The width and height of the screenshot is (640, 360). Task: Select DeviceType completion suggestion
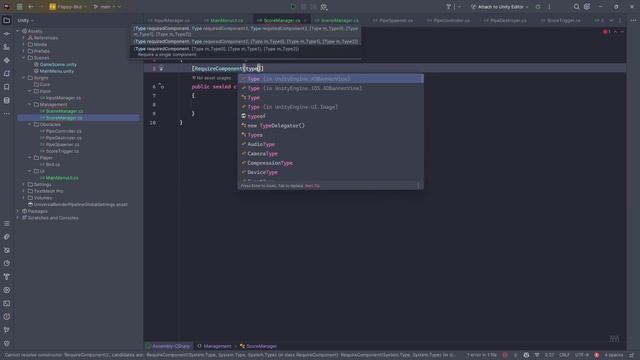tap(331, 173)
